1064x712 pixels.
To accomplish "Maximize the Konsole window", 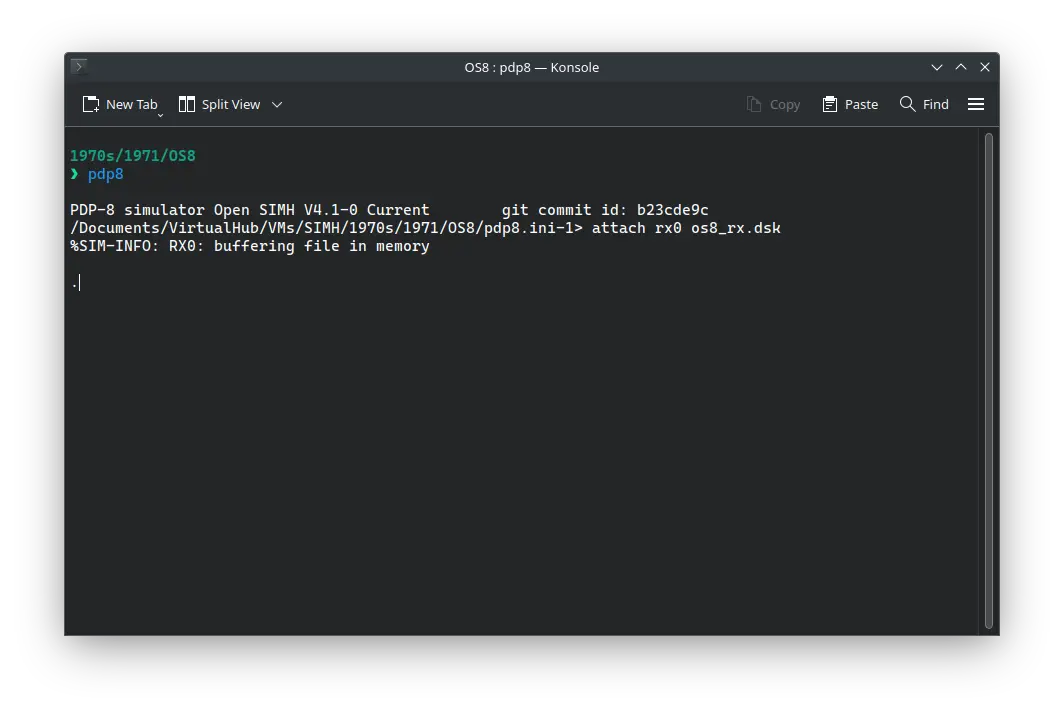I will [x=961, y=67].
